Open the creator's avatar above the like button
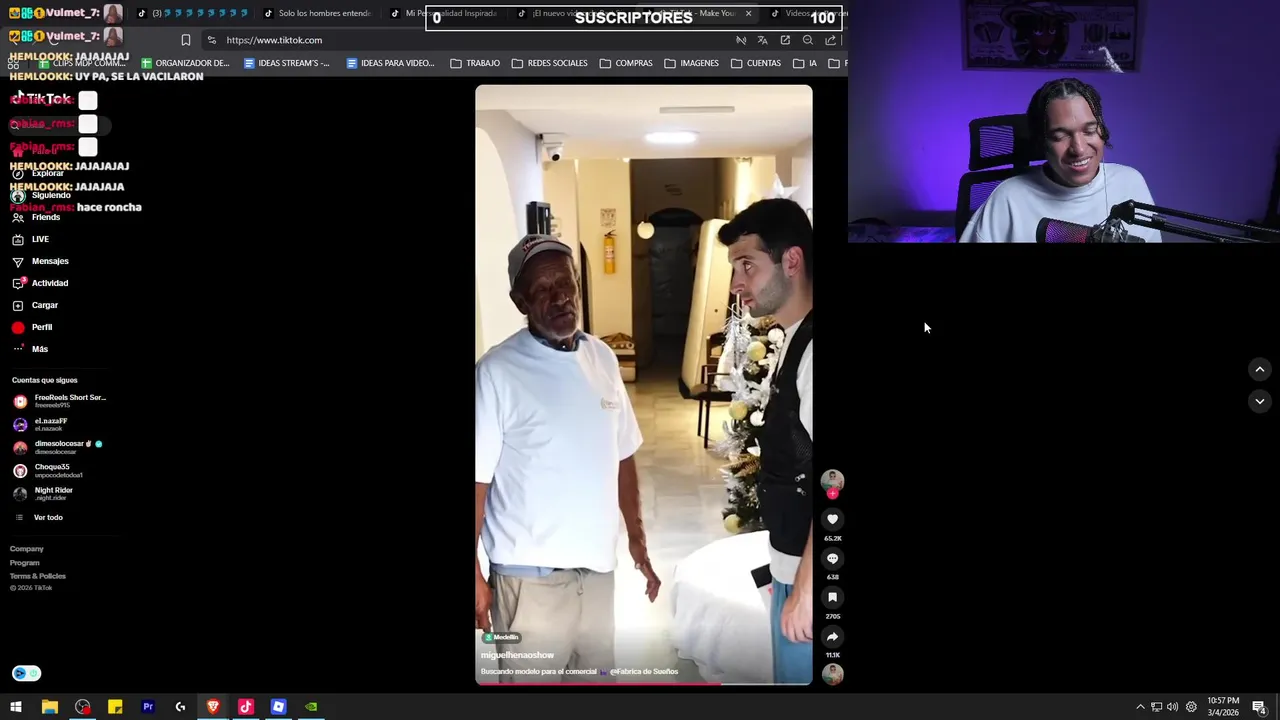Screen dimensions: 1280x720 click(832, 480)
